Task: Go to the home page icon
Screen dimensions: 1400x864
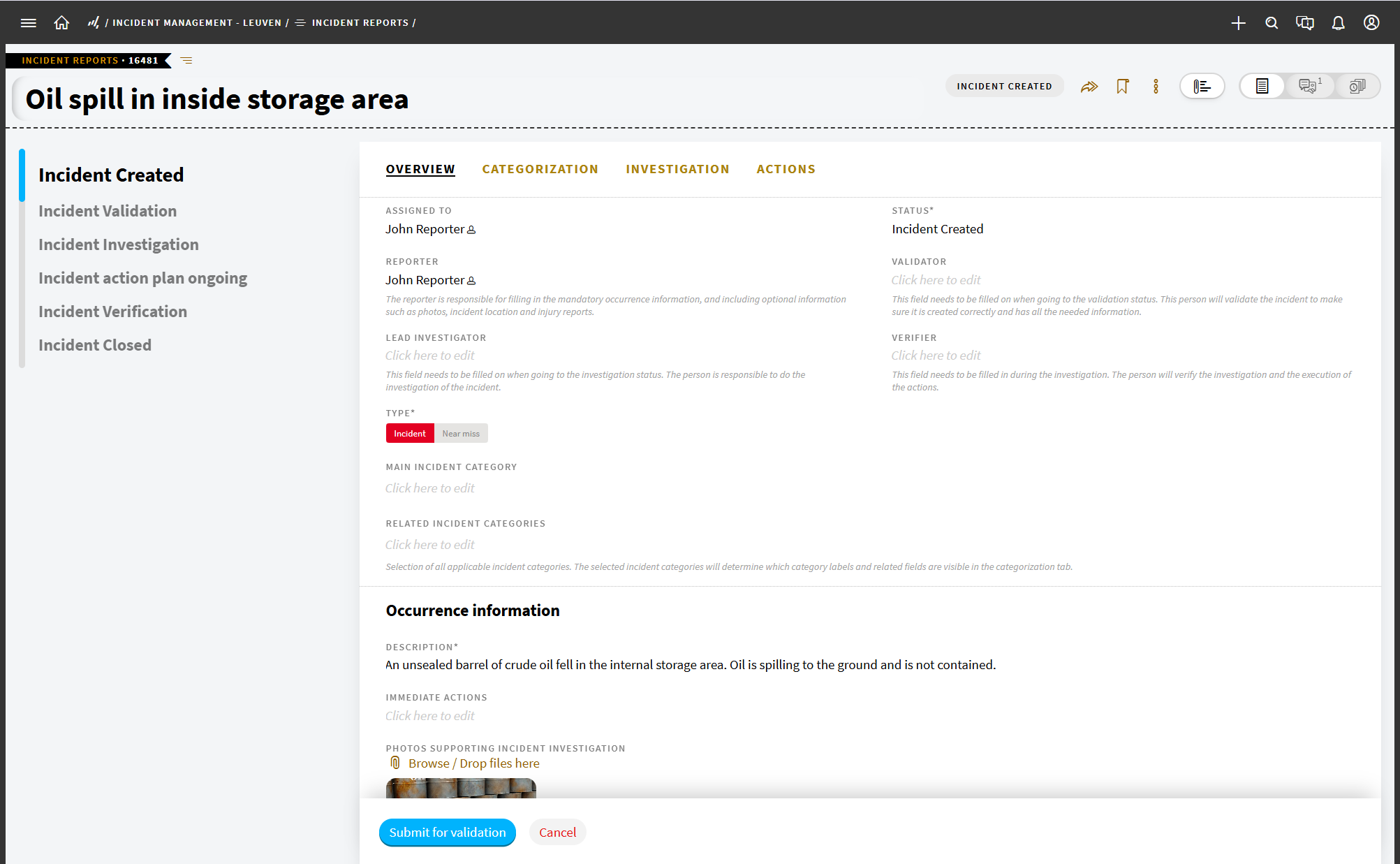Action: click(x=61, y=23)
